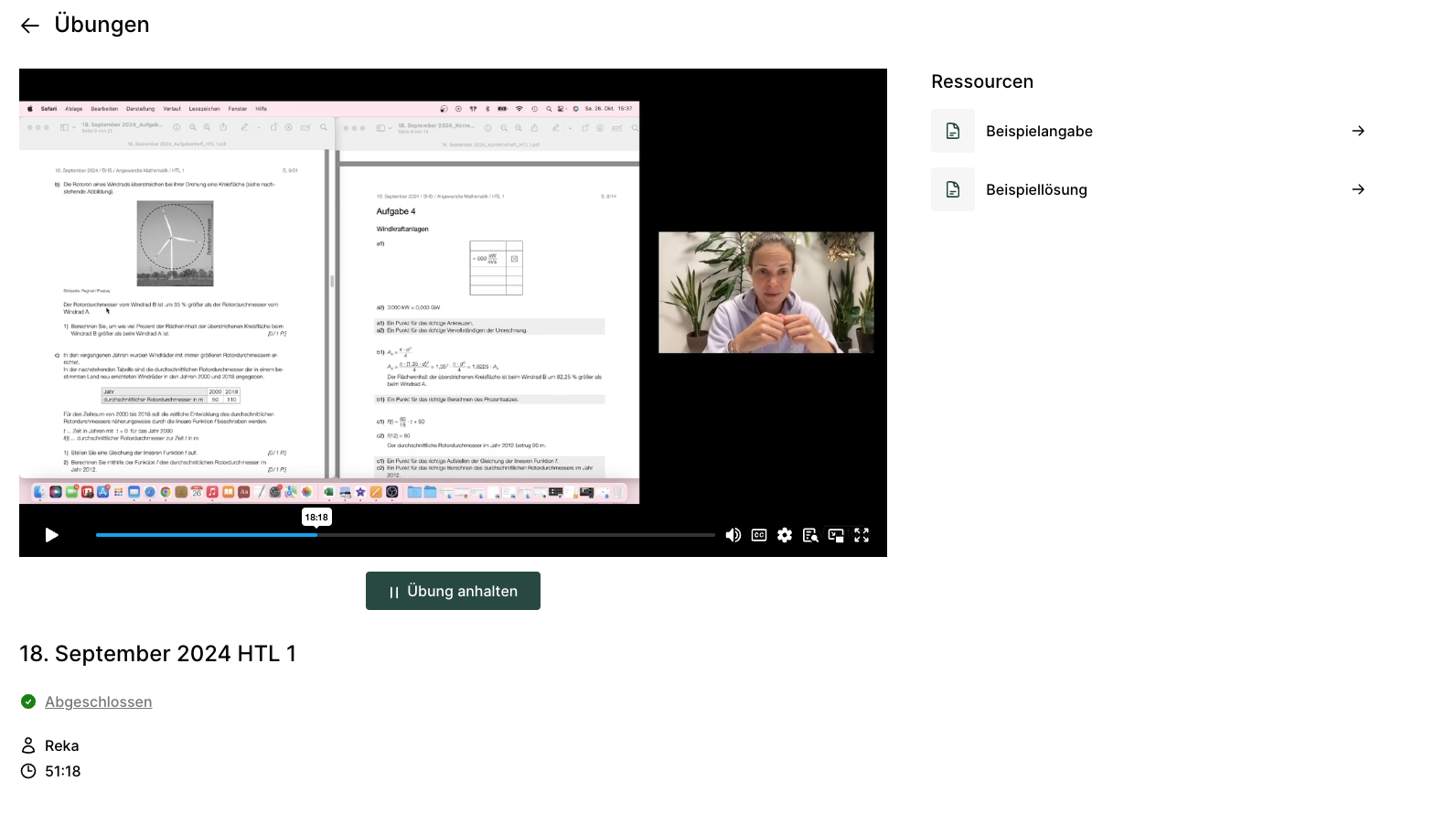Open the transcript search icon
Image resolution: width=1456 pixels, height=835 pixels.
coord(810,535)
